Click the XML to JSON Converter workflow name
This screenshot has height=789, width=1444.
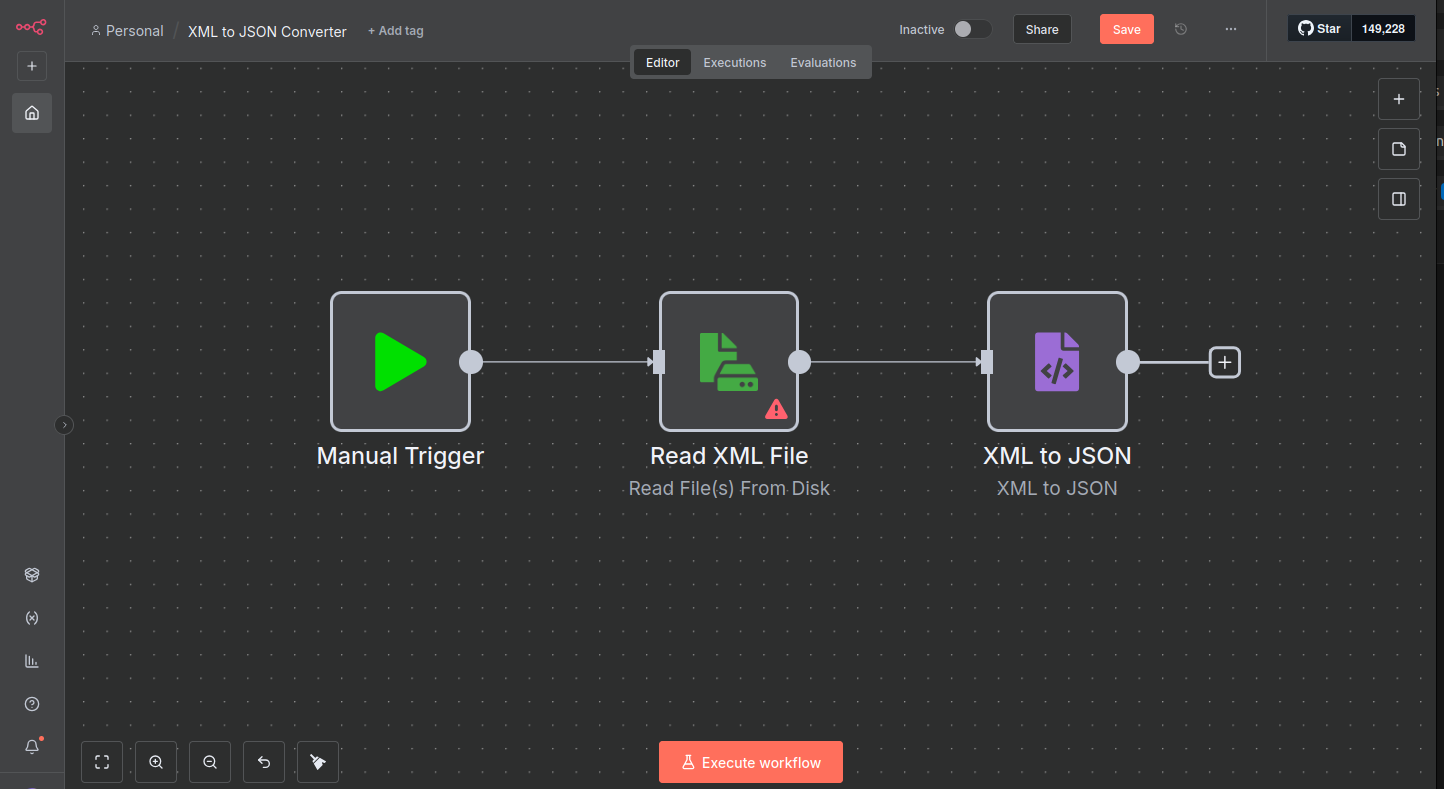267,31
